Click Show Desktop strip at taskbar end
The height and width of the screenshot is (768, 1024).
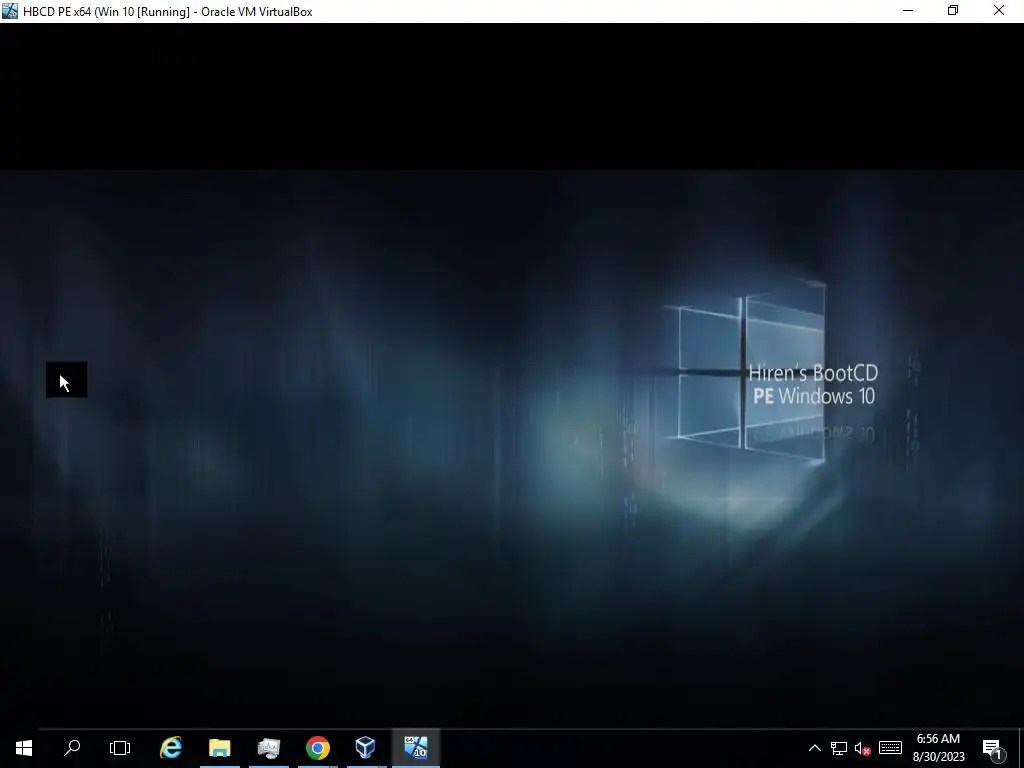tap(1021, 748)
